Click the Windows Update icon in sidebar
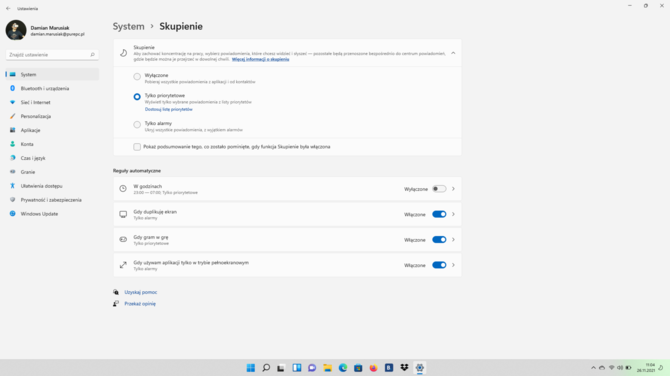This screenshot has height=376, width=670. (x=12, y=214)
